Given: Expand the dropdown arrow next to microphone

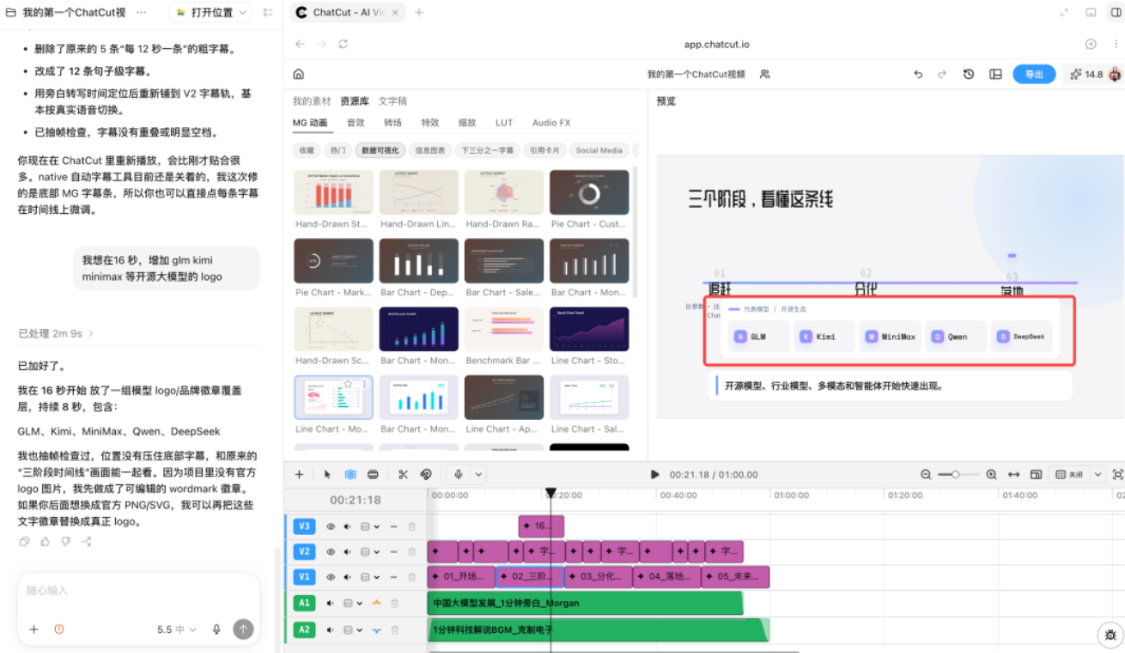Looking at the screenshot, I should click(x=479, y=474).
